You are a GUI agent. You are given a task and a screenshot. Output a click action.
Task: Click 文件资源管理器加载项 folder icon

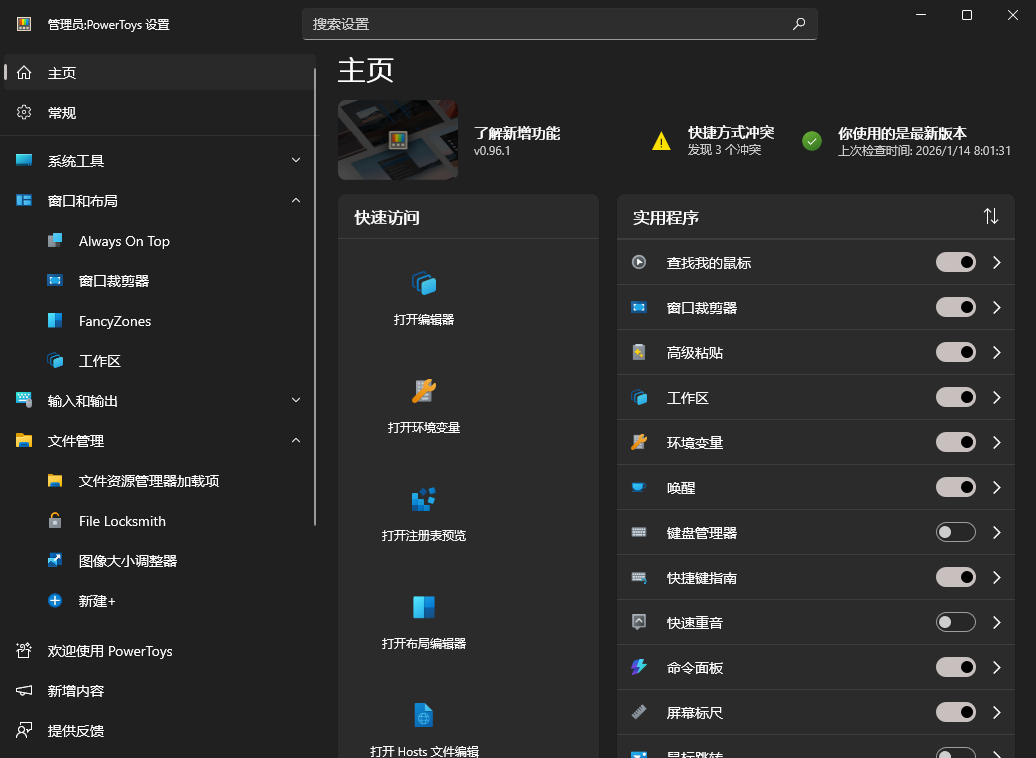55,480
